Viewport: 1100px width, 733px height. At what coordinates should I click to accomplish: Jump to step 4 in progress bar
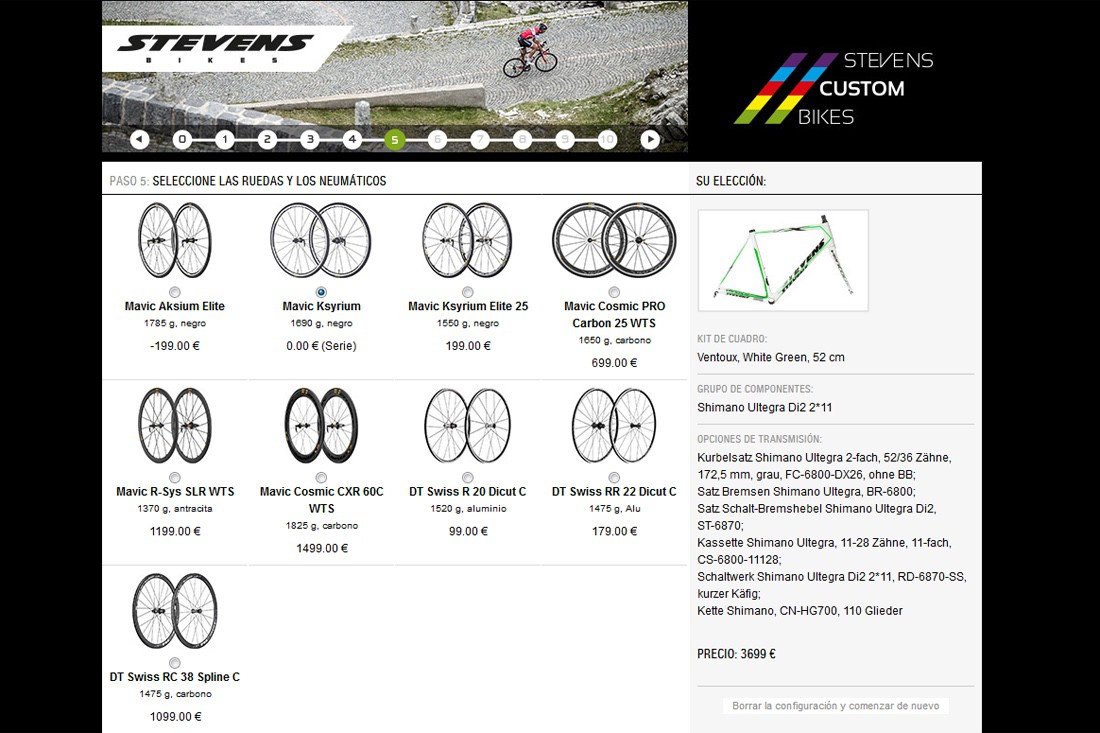coord(352,140)
